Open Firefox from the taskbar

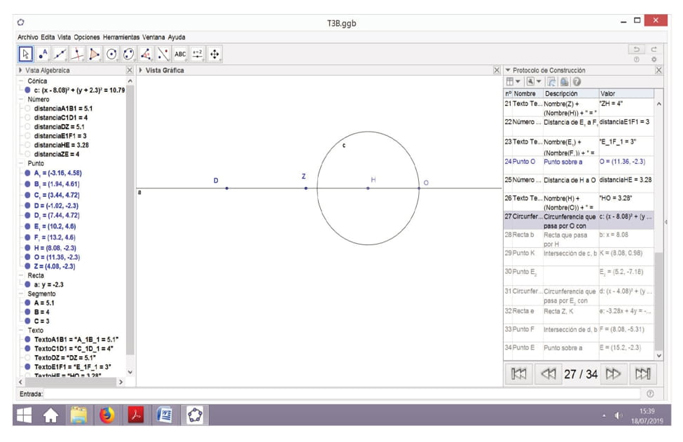coord(106,415)
